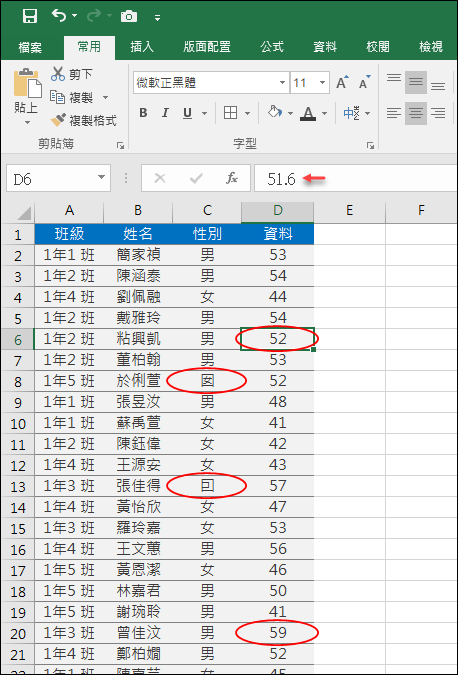The image size is (458, 675).
Task: Toggle Bold formatting
Action: click(x=143, y=113)
